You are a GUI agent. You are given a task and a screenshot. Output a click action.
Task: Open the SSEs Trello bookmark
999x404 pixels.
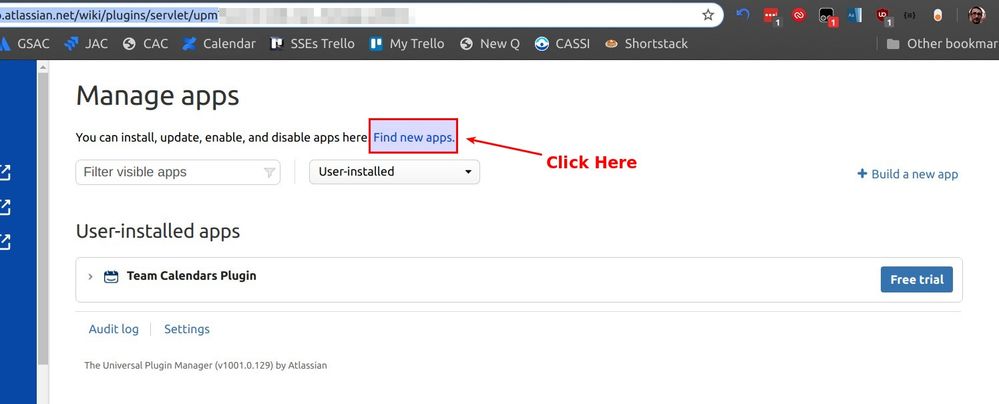coord(312,43)
